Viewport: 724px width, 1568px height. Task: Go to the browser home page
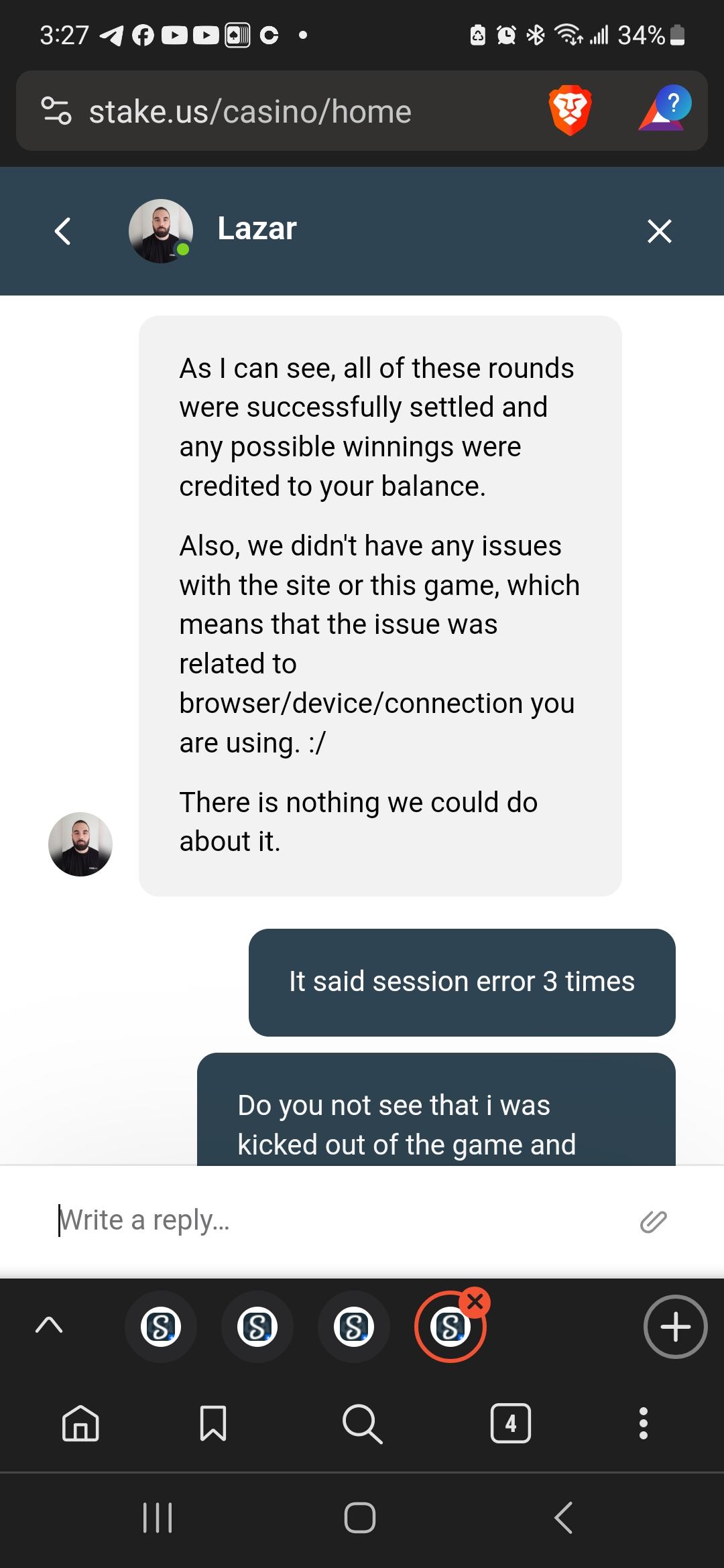[80, 1423]
